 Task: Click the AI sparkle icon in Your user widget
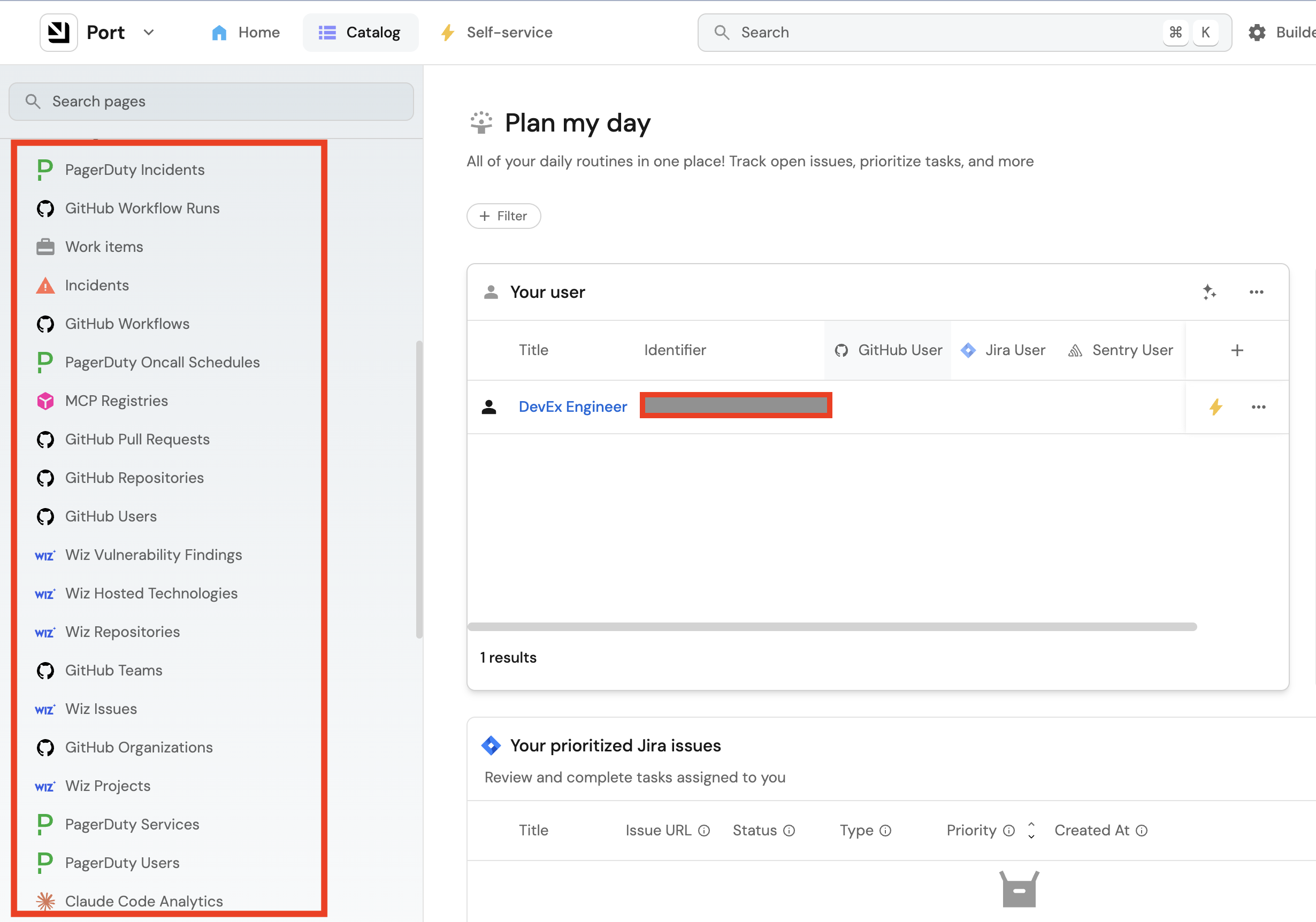(1210, 292)
